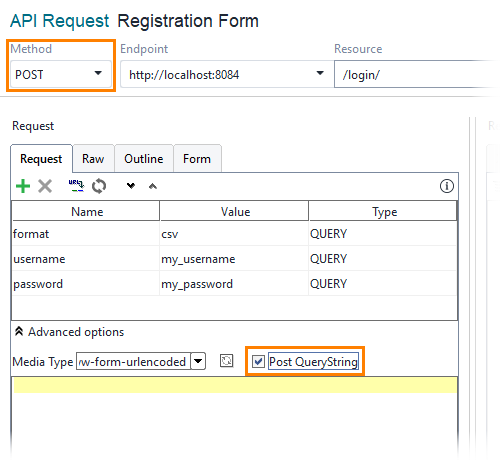Click the highlighted yellow request body line
The width and height of the screenshot is (501, 461).
235,385
